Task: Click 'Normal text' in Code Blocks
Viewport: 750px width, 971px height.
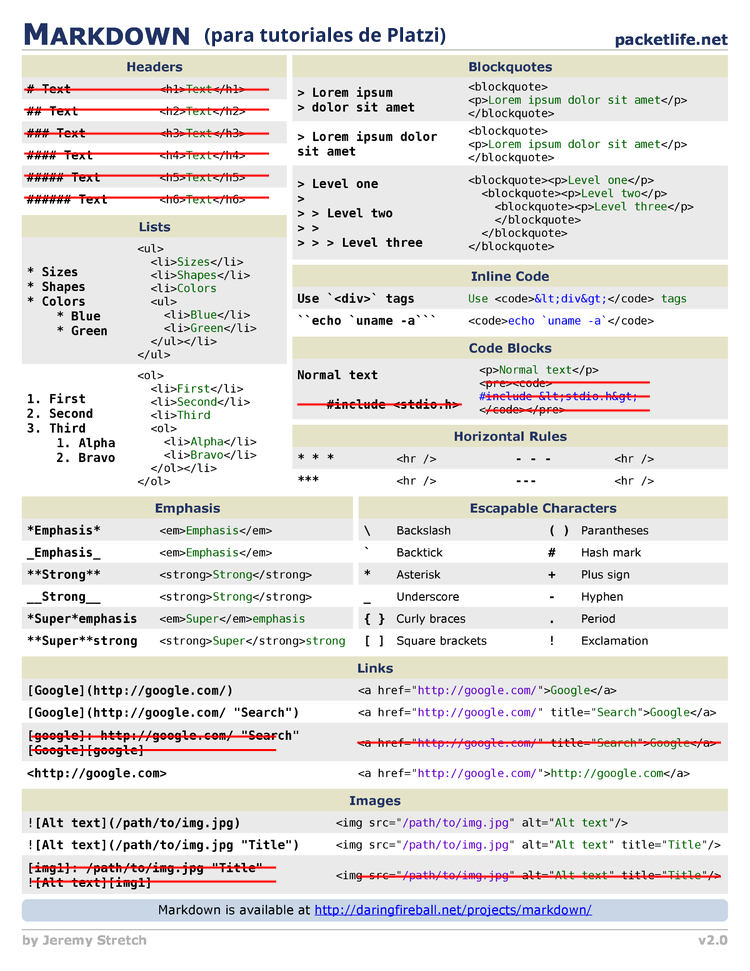Action: coord(337,375)
